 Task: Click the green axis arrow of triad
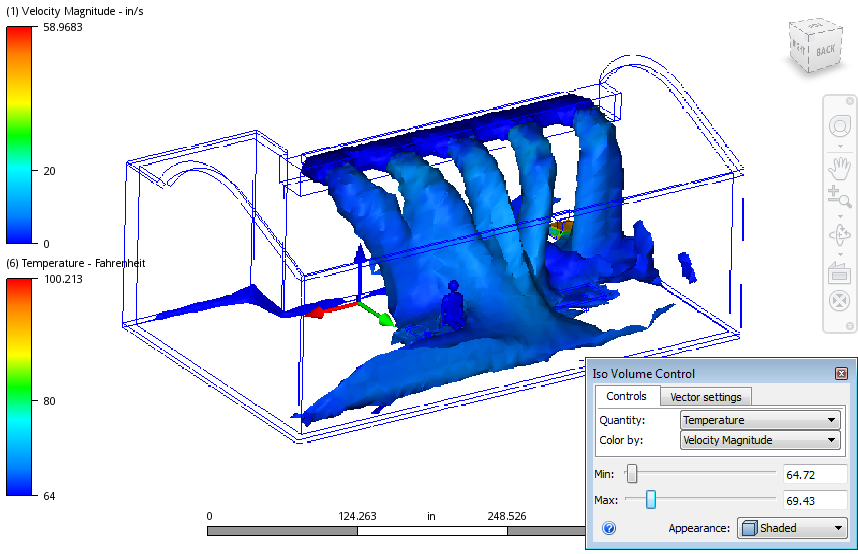[378, 314]
